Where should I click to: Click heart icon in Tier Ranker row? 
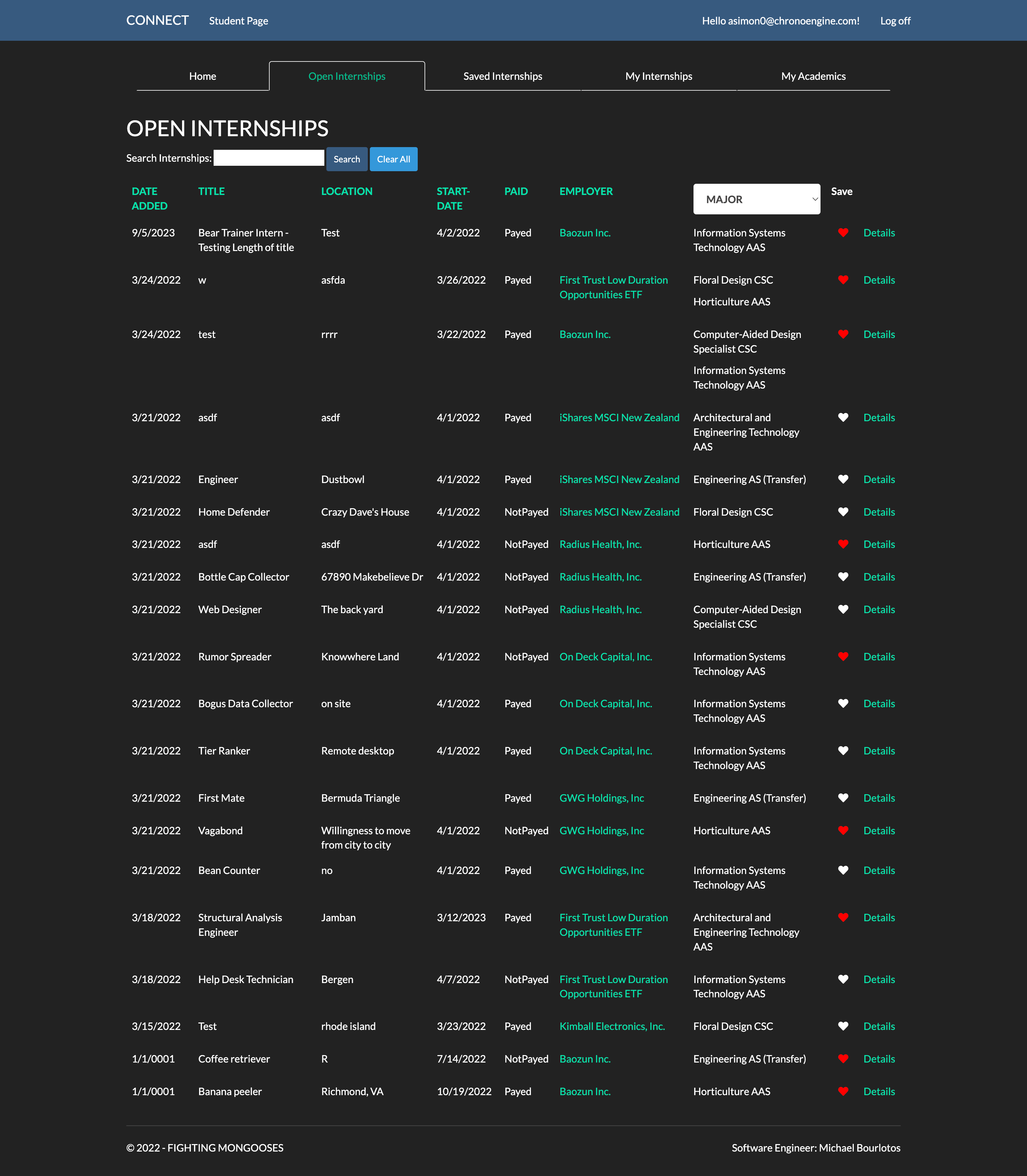[x=843, y=751]
